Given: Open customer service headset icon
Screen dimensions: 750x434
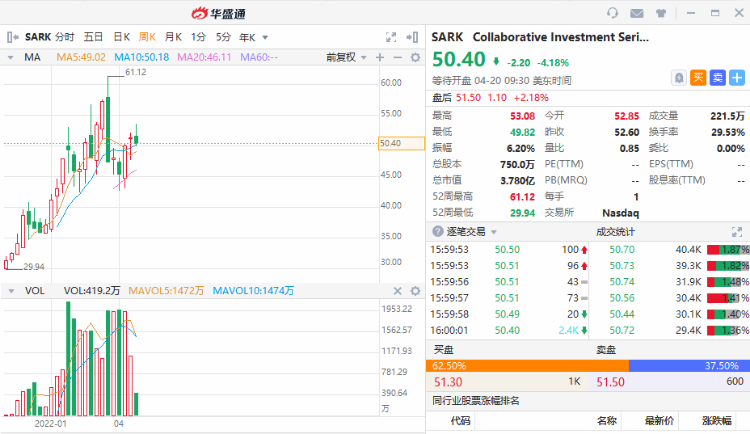Looking at the screenshot, I should point(612,13).
